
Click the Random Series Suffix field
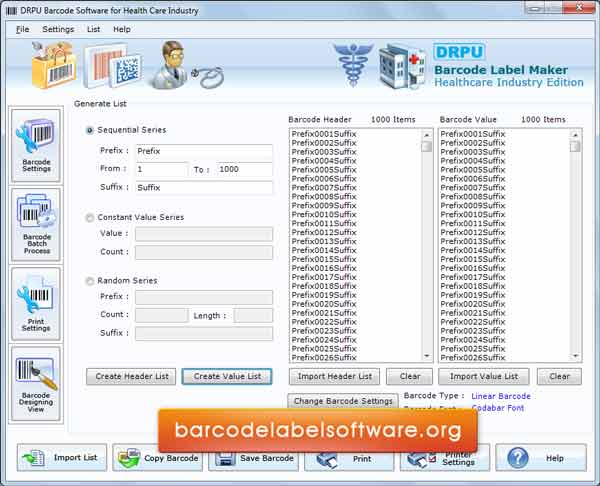204,333
